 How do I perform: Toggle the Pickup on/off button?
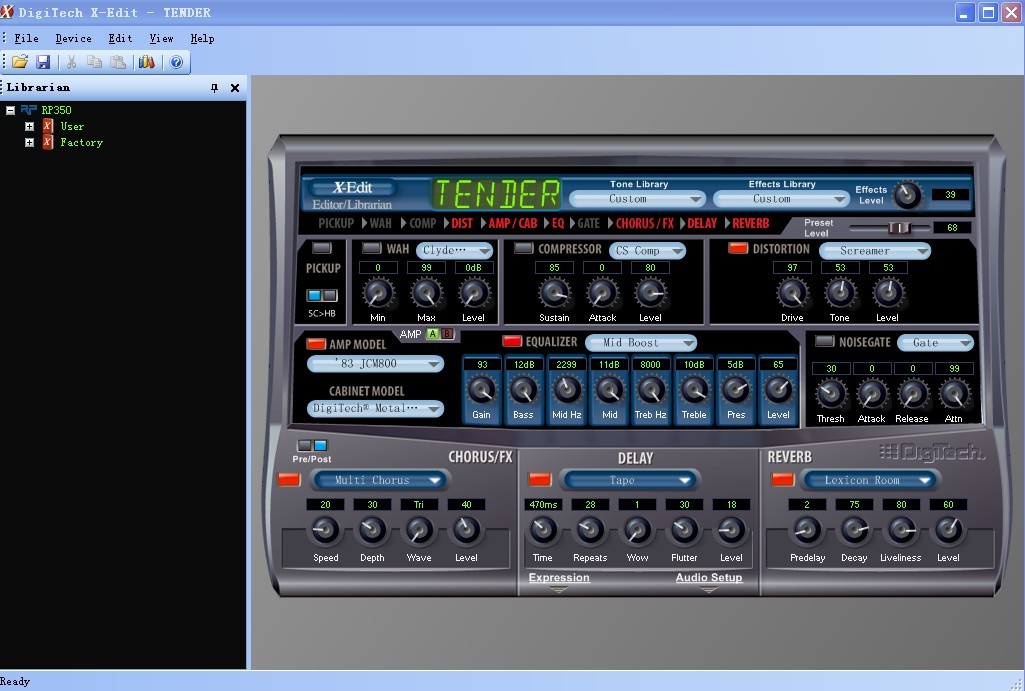click(322, 248)
